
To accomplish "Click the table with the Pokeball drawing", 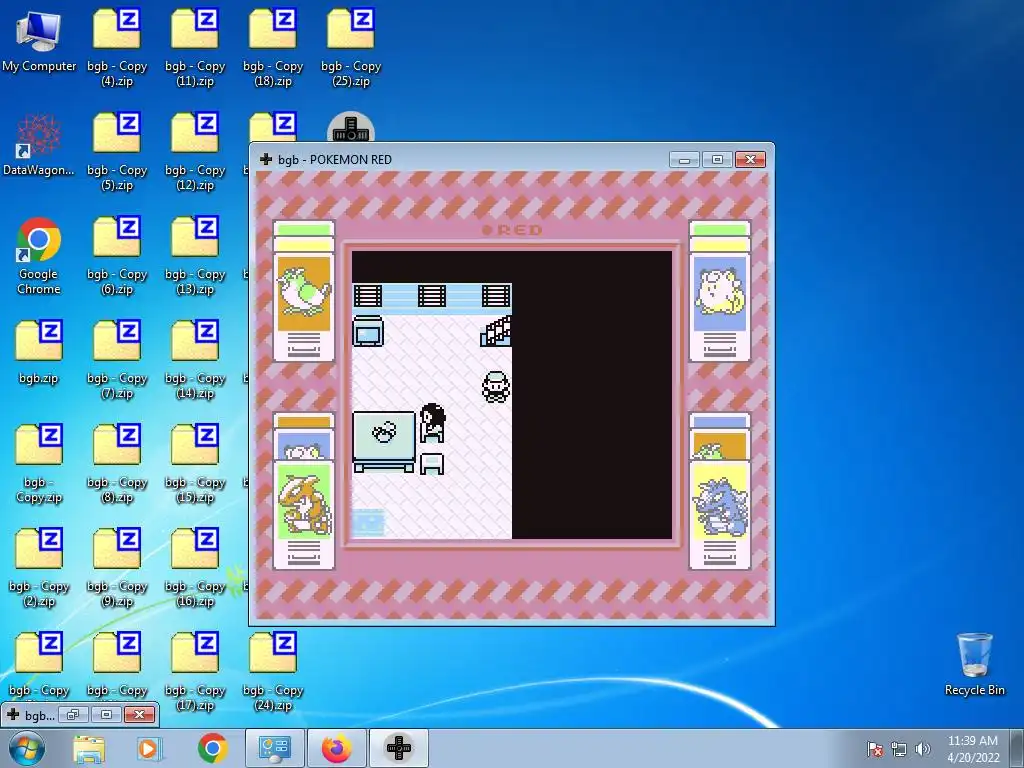I will pos(384,441).
